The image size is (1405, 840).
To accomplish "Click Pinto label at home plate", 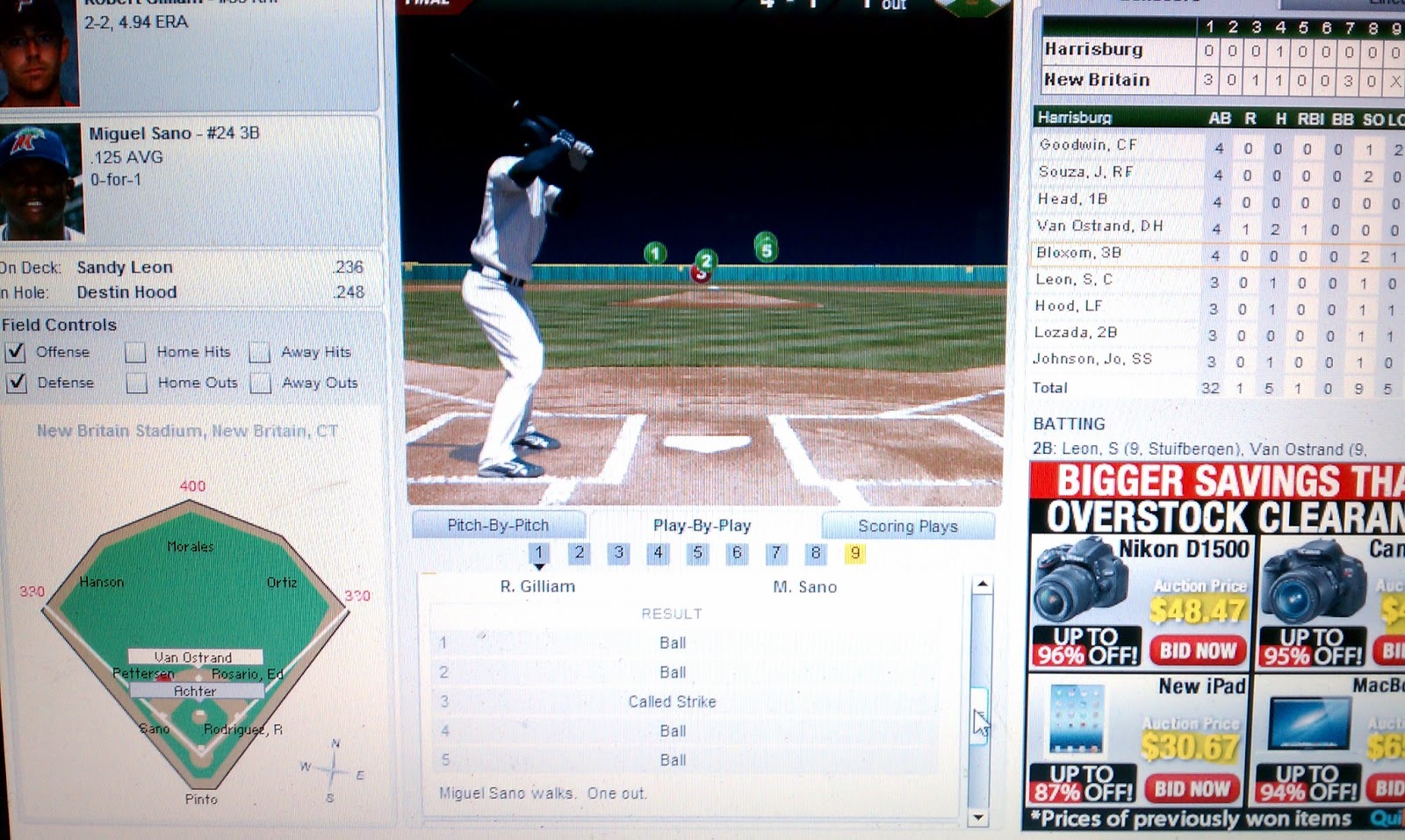I will point(201,800).
